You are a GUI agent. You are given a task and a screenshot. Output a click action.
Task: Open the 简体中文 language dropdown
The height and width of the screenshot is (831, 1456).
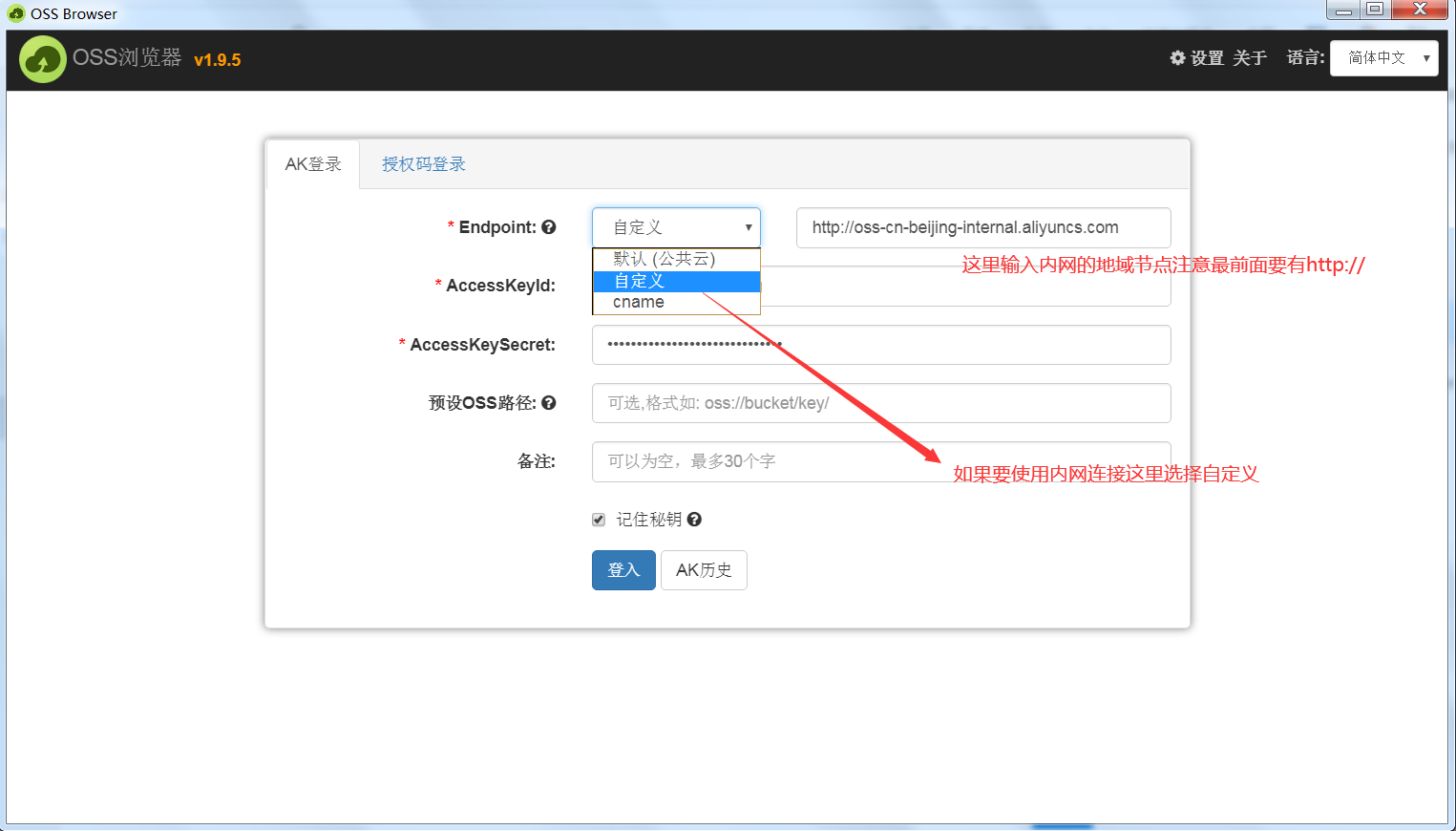point(1384,58)
